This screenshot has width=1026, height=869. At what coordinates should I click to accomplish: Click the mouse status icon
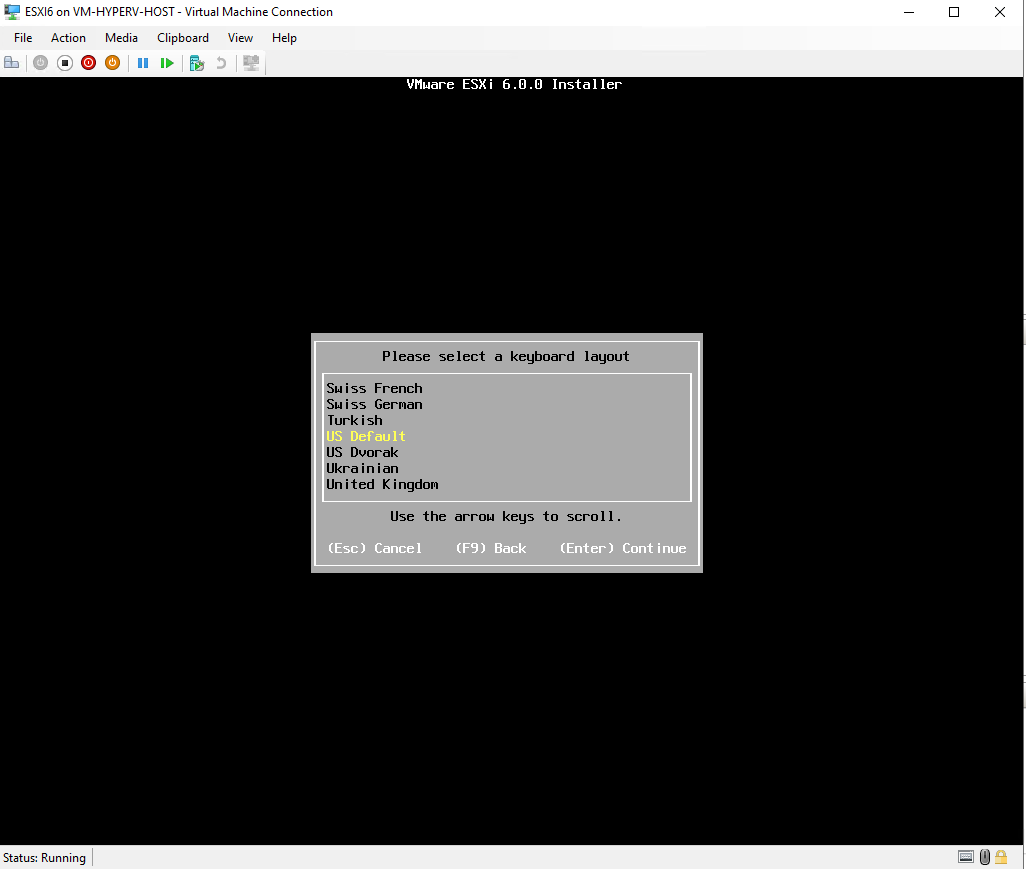(x=985, y=857)
